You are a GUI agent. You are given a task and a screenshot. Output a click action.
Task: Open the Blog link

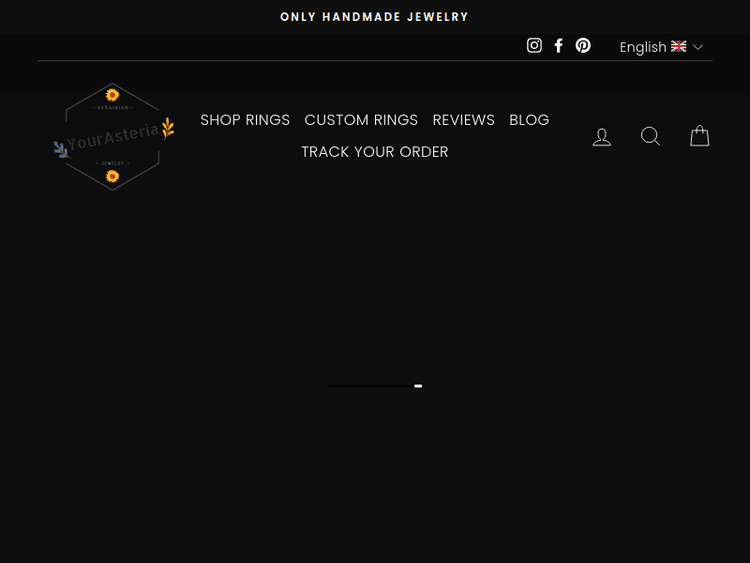[x=529, y=120]
